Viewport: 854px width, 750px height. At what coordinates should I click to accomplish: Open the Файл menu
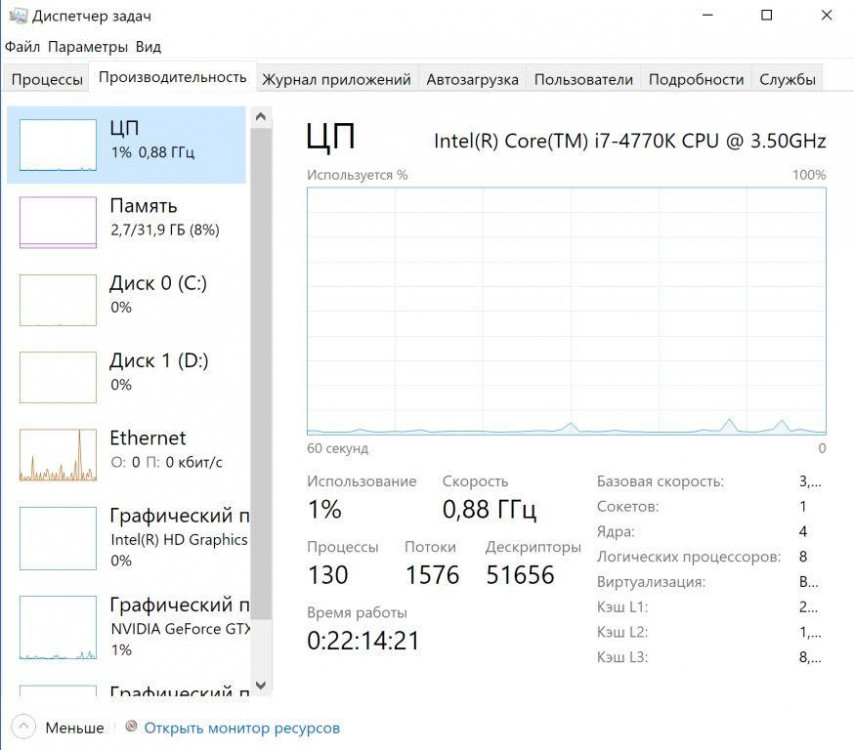click(22, 47)
